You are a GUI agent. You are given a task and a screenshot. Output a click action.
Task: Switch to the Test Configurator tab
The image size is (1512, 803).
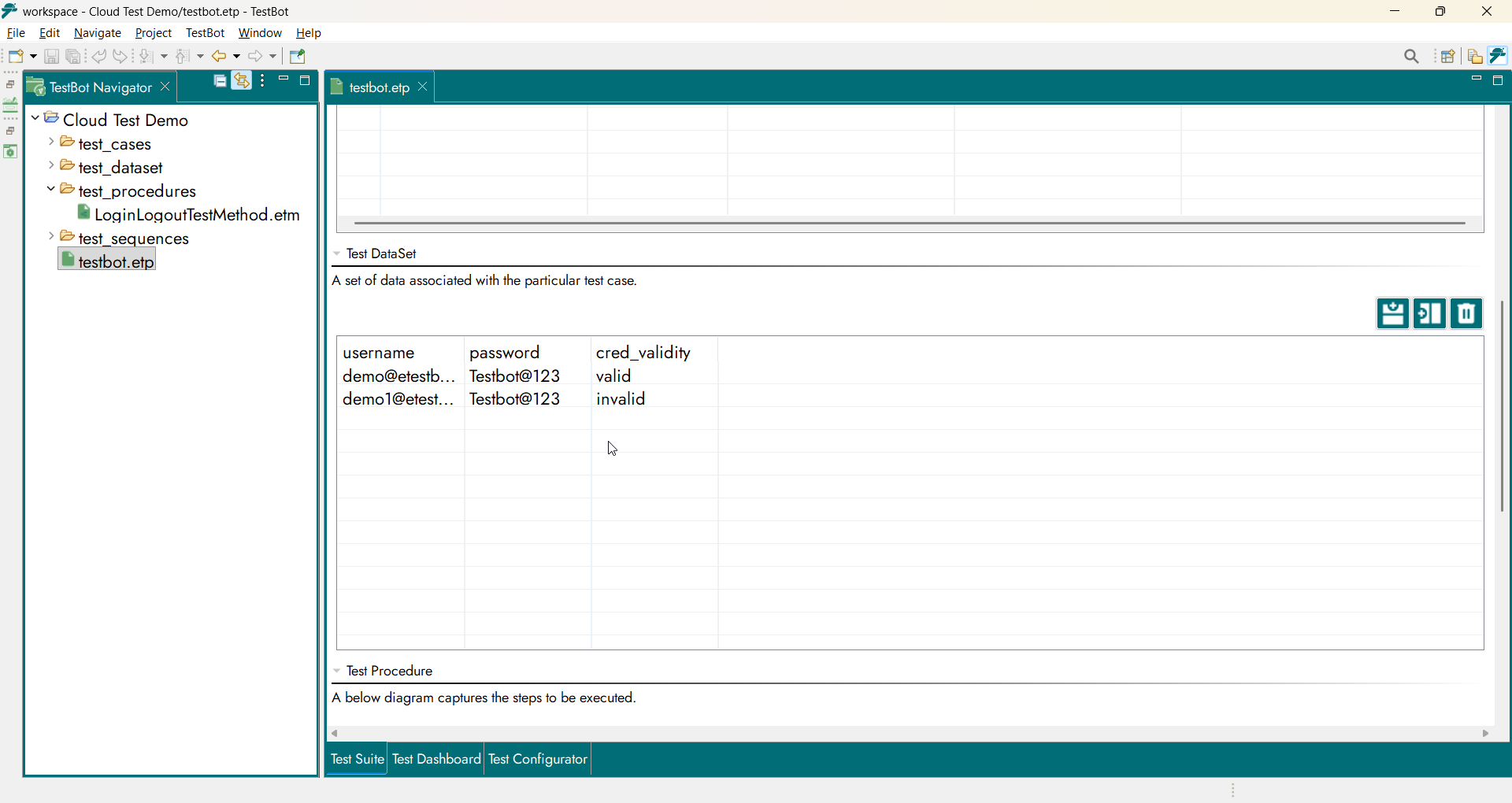(x=538, y=760)
